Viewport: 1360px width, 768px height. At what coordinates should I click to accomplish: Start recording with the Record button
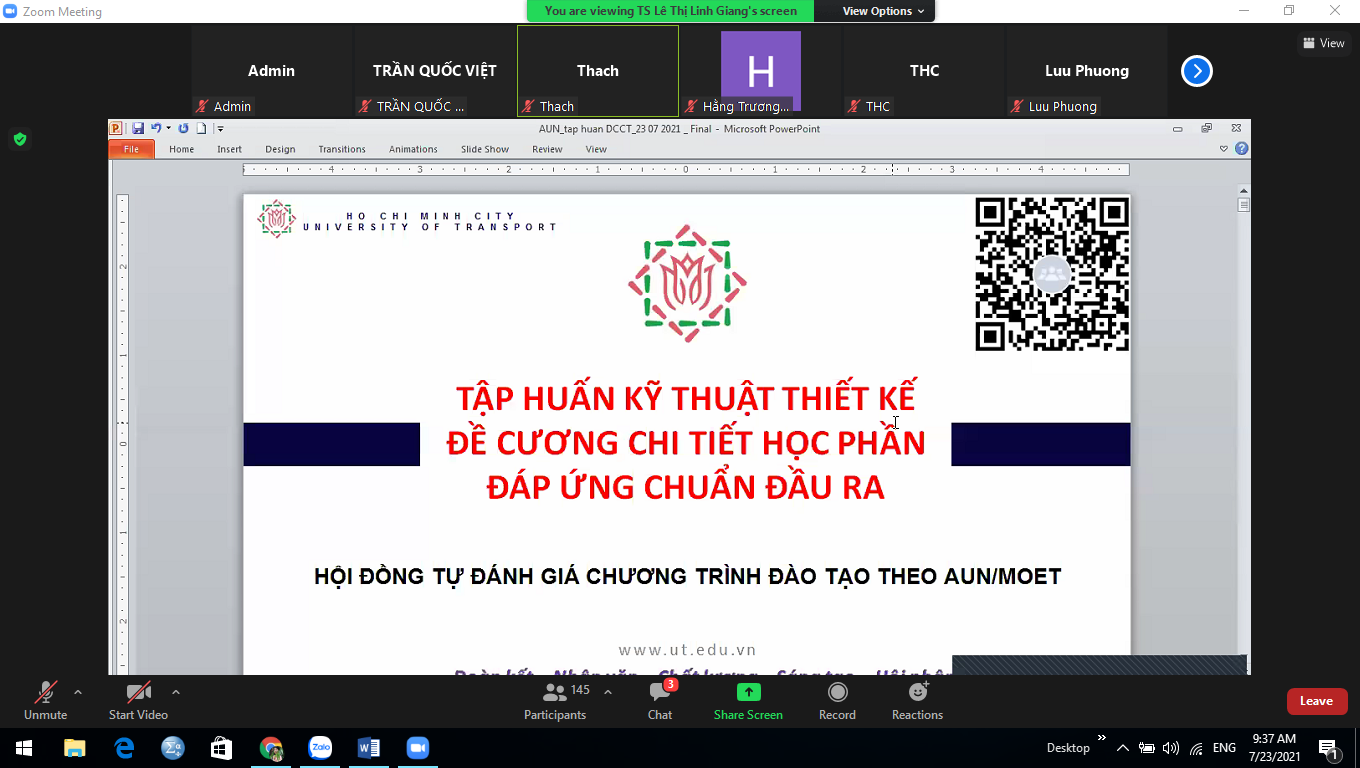[837, 700]
